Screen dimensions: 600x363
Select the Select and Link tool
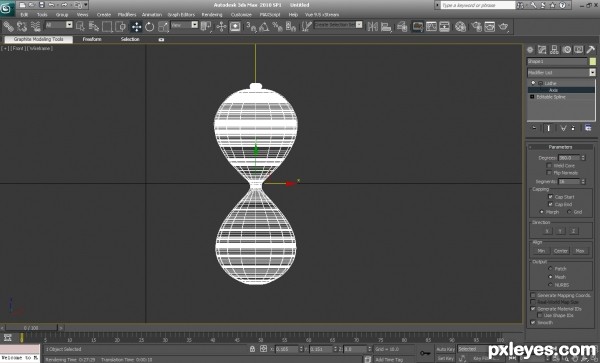click(8, 26)
